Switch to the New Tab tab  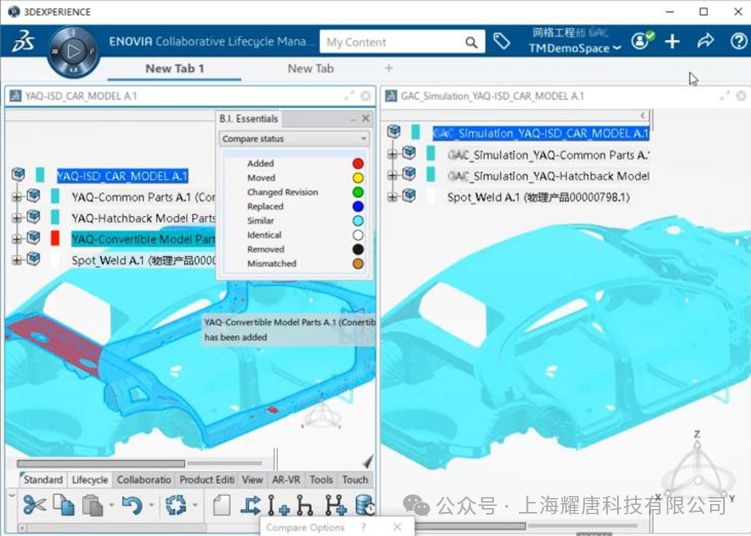tap(310, 68)
